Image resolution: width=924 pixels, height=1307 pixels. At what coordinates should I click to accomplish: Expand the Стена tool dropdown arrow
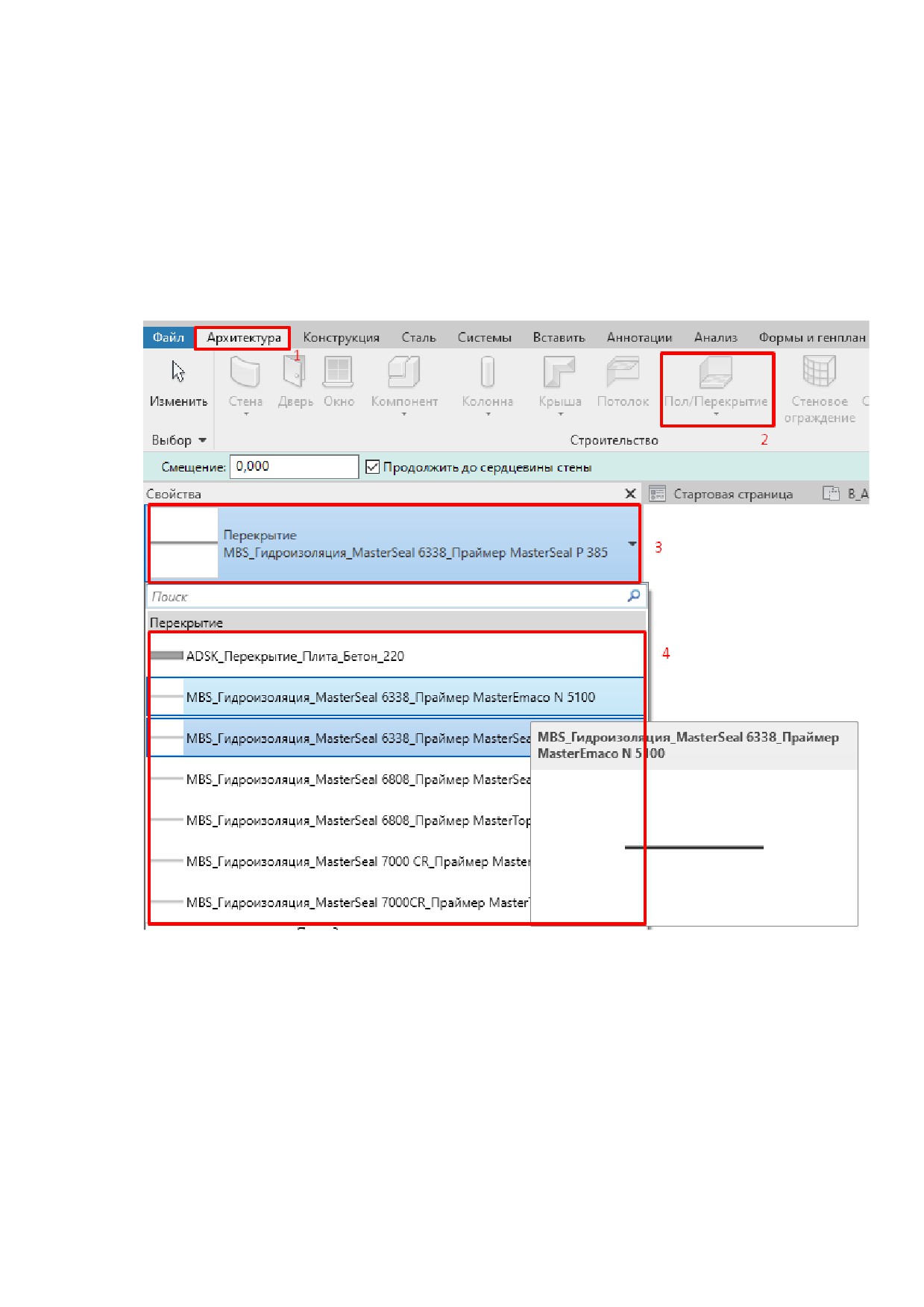point(245,414)
